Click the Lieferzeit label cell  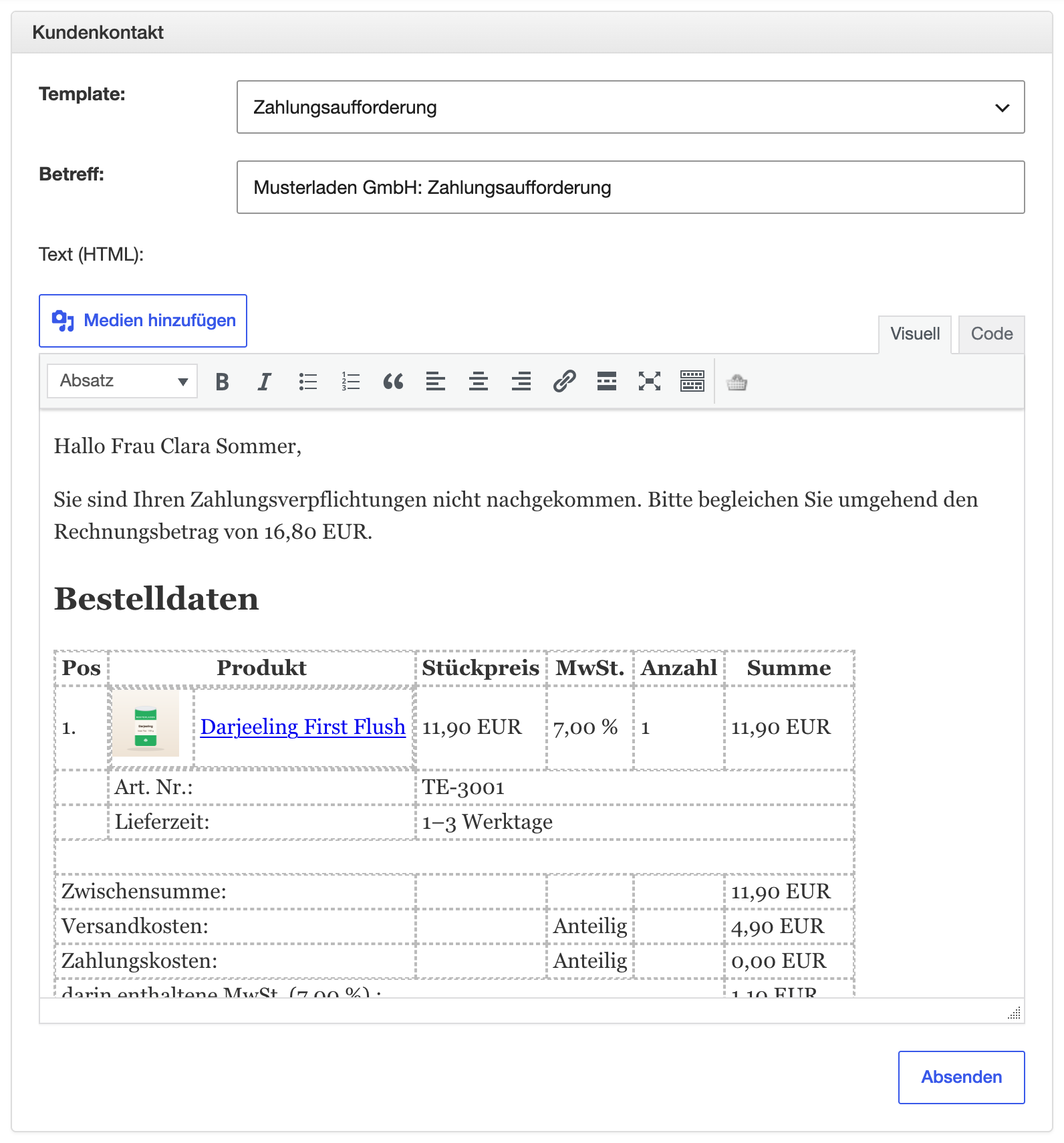pos(262,822)
